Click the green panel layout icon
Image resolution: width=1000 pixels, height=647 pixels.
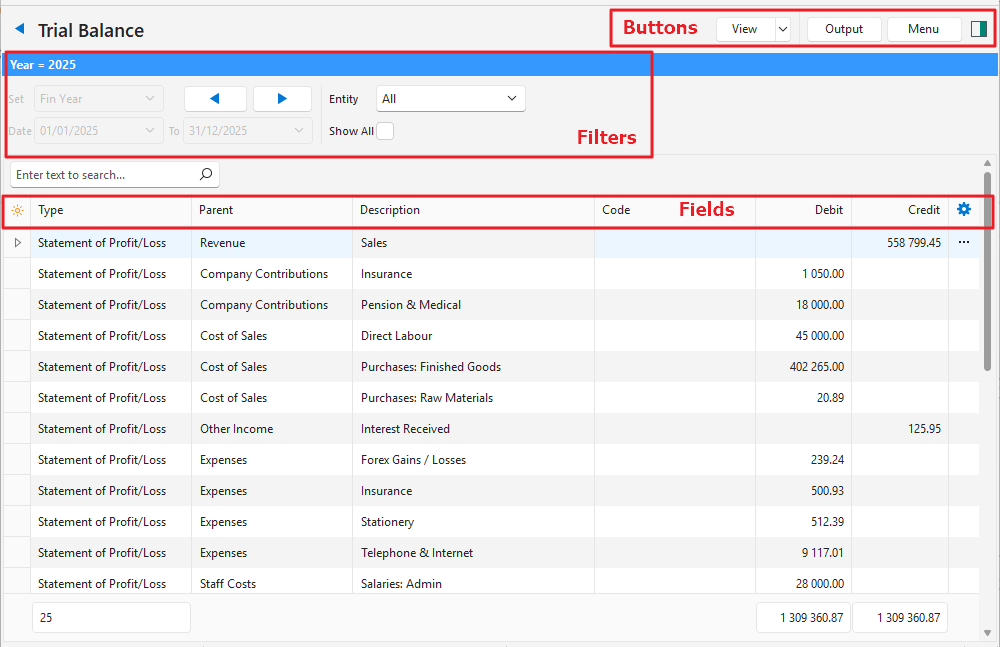978,29
